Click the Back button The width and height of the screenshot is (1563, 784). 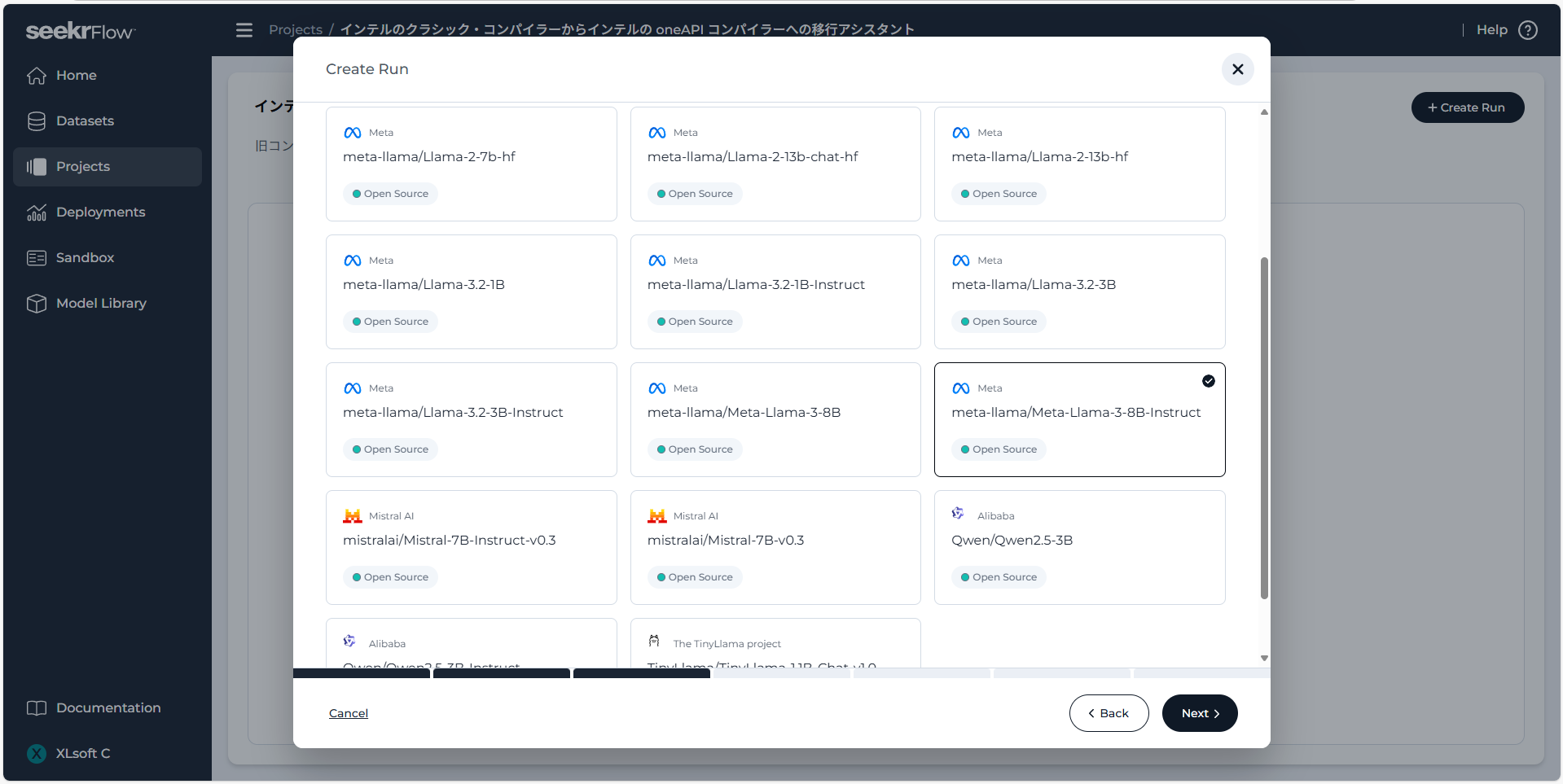click(1109, 713)
